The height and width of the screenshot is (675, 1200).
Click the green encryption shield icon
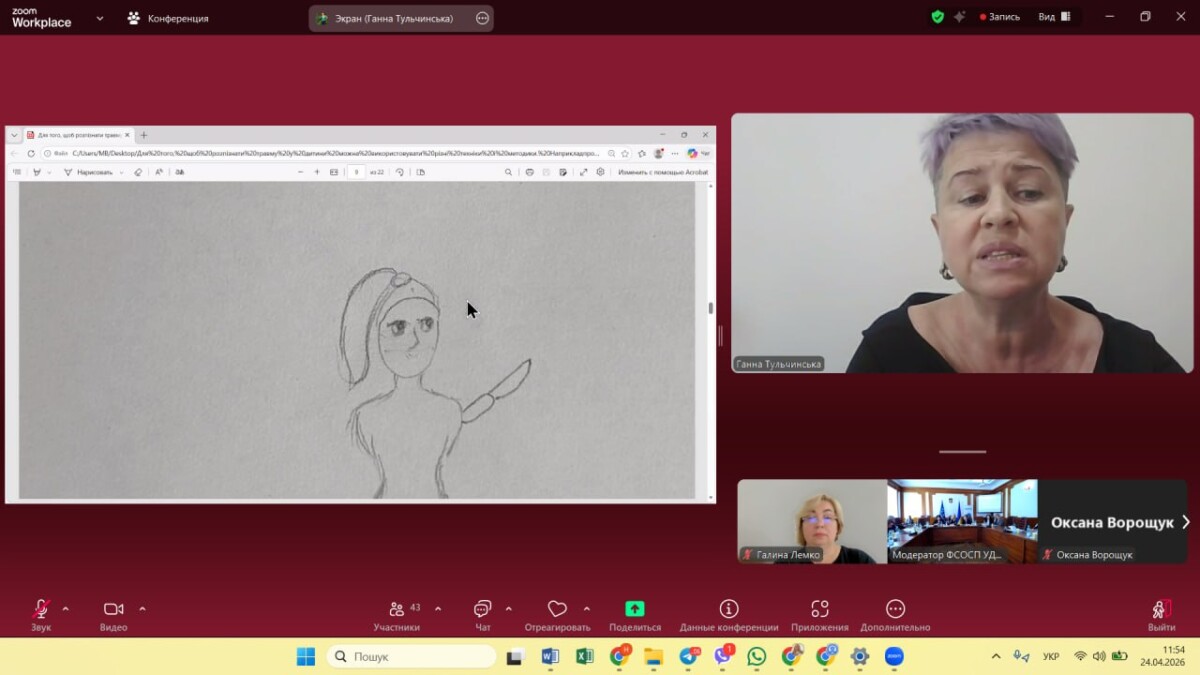(937, 17)
